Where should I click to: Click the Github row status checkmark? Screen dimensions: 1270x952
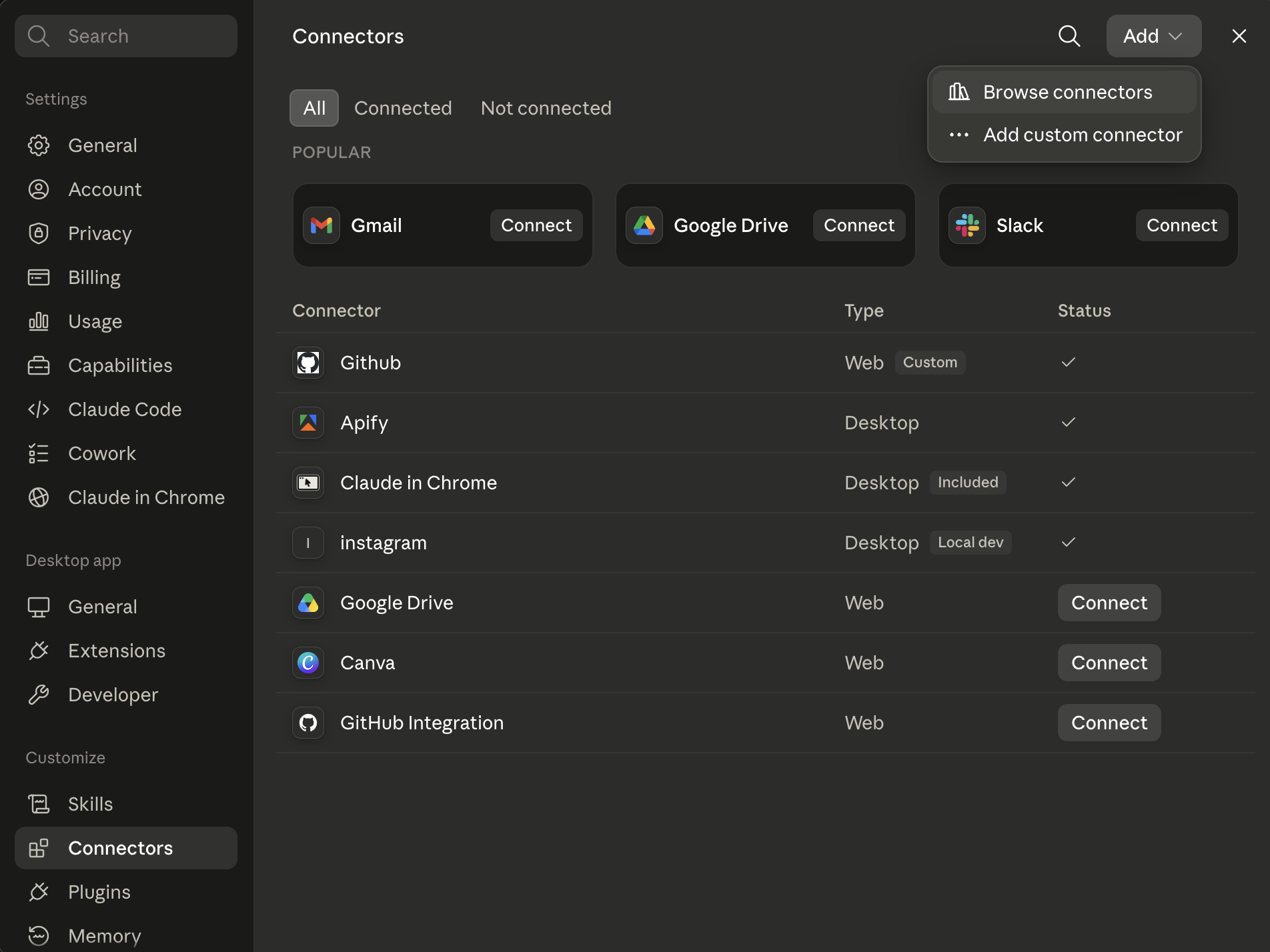[1069, 363]
